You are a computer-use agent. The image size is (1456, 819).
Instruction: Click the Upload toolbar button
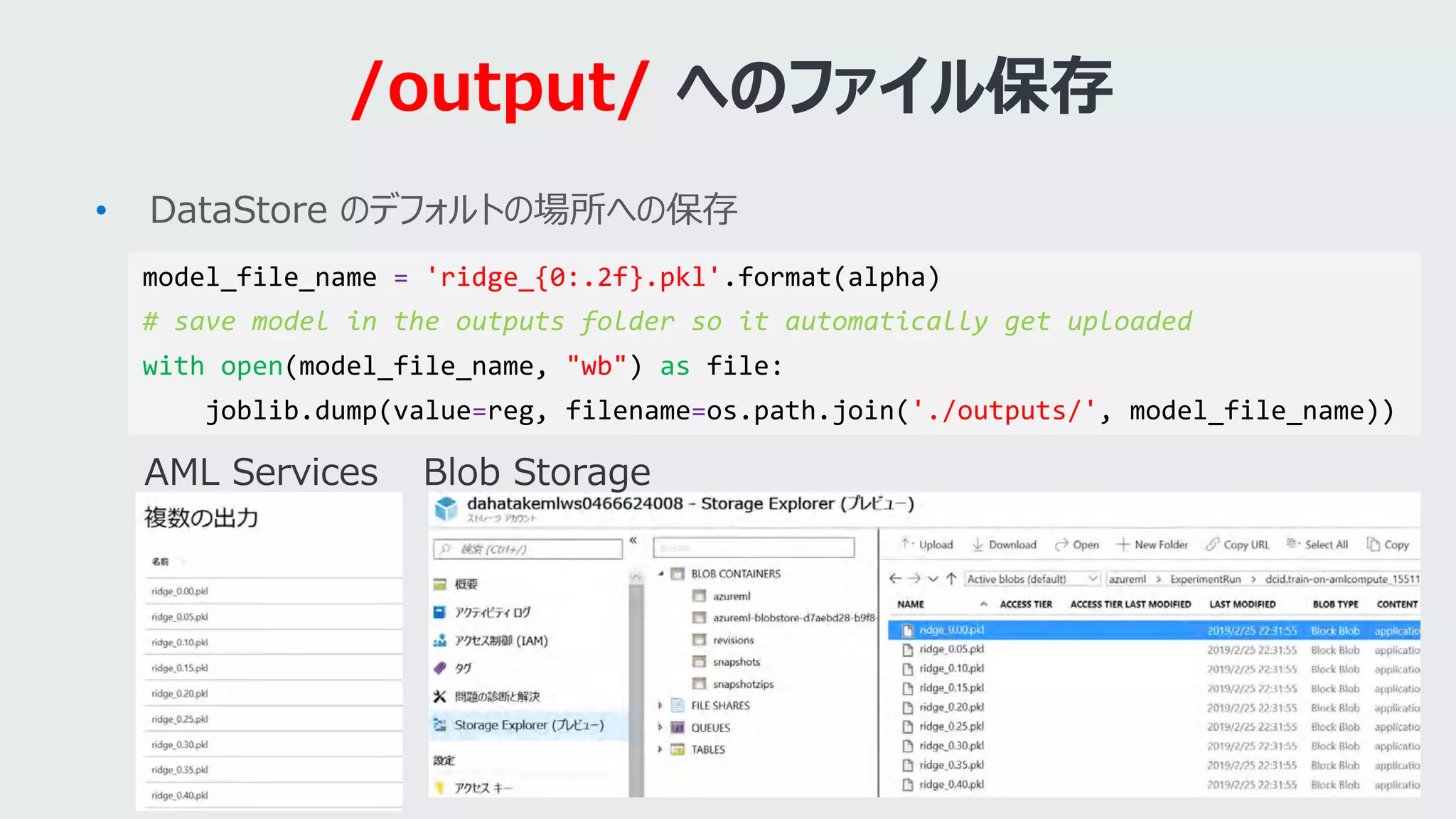[927, 545]
